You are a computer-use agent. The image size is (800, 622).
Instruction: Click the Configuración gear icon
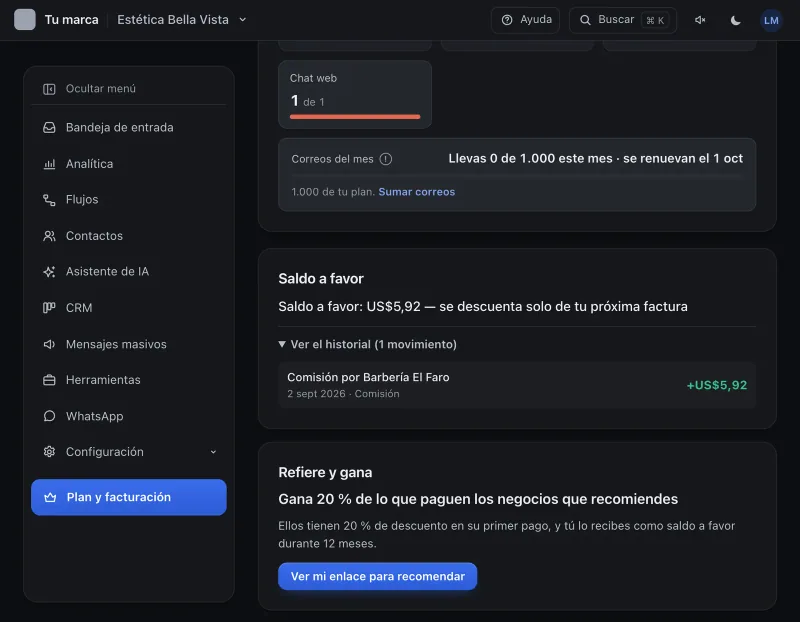[x=49, y=452]
